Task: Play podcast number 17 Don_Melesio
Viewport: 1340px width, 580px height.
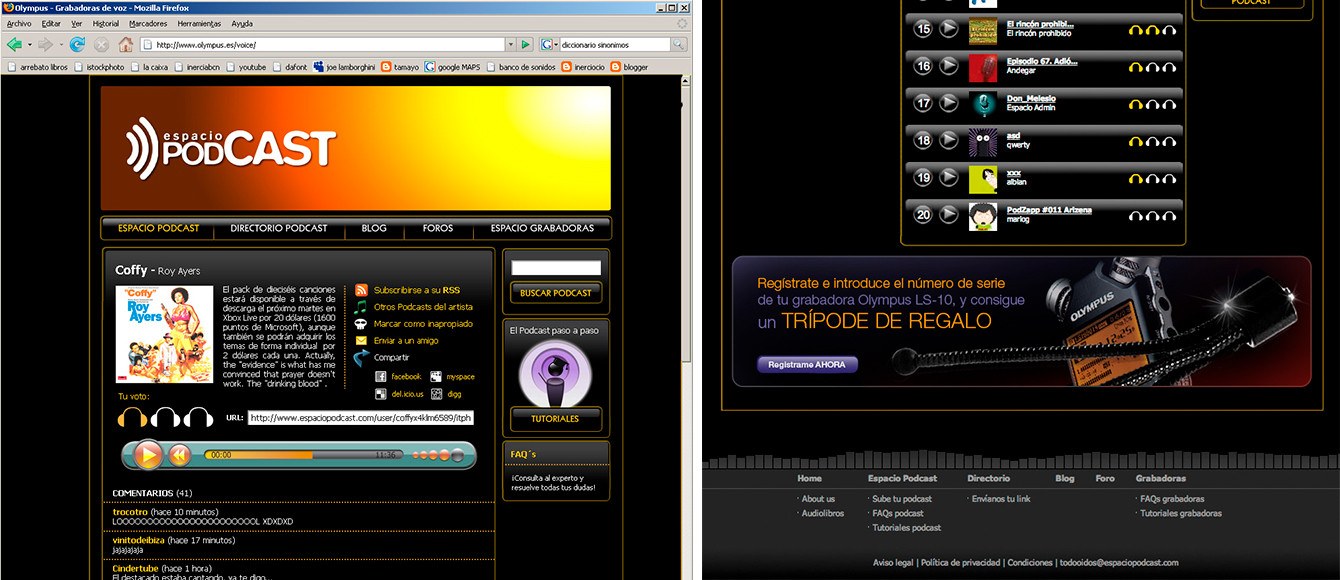Action: [949, 104]
